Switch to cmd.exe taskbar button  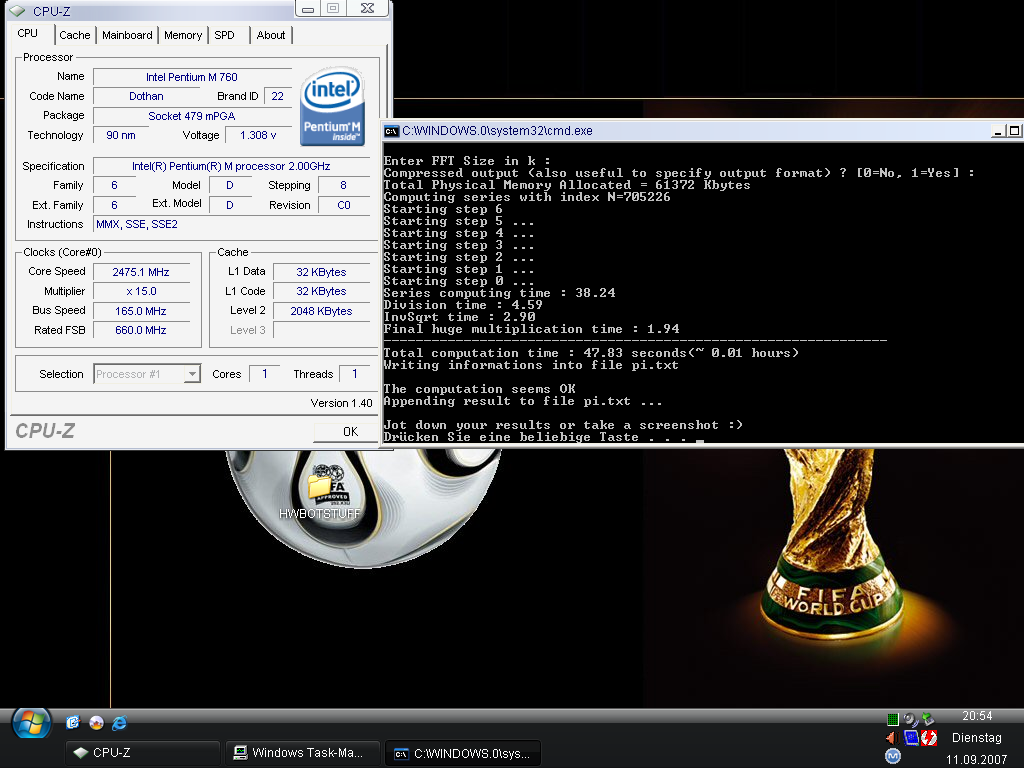463,753
